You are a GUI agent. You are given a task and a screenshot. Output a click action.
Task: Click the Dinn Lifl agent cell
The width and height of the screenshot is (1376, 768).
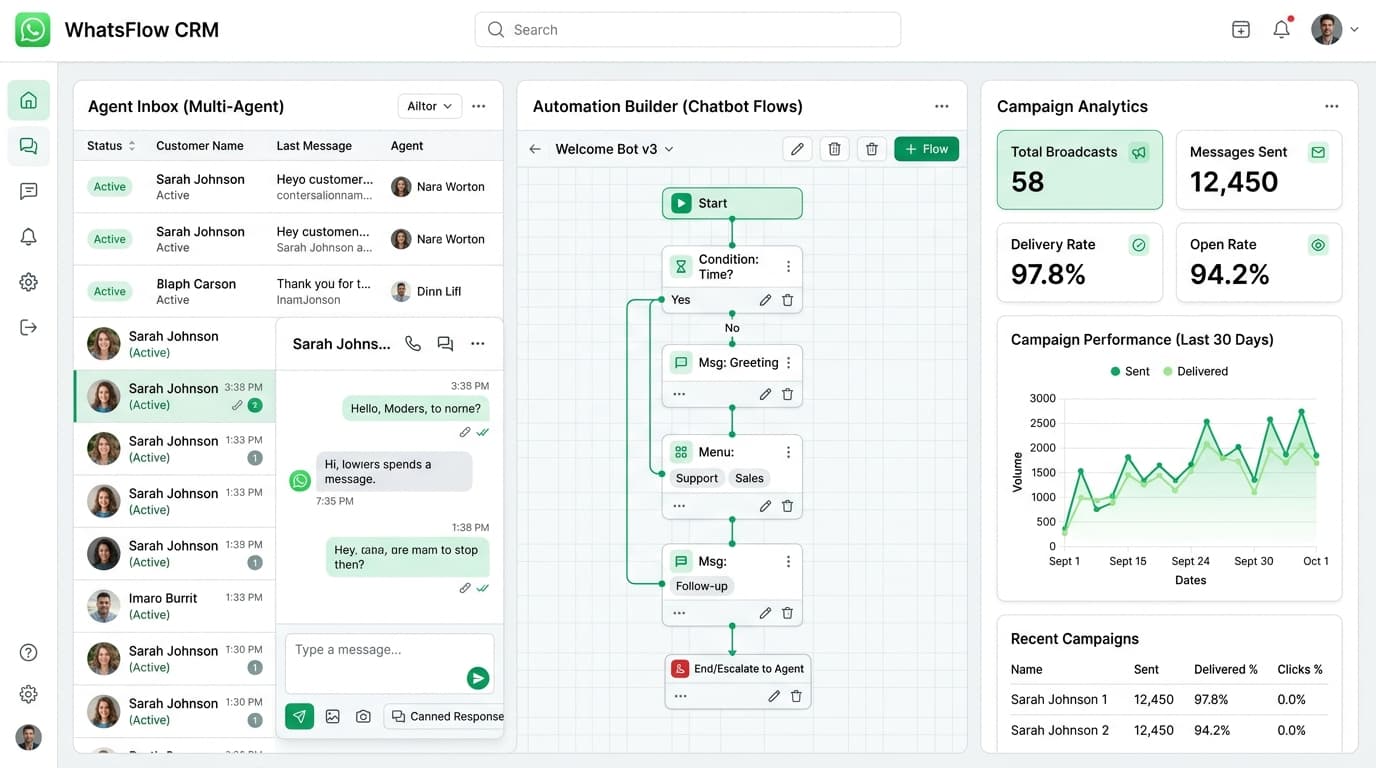pos(426,291)
